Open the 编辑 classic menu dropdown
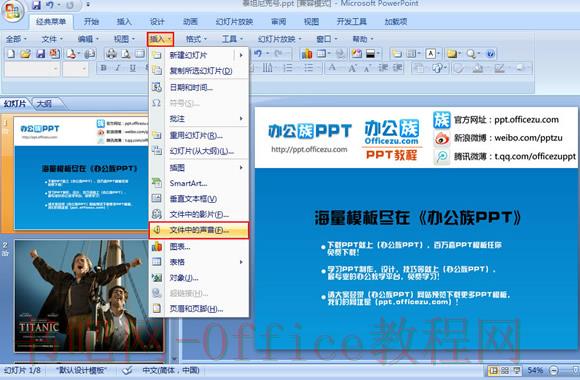The height and width of the screenshot is (380, 580). click(88, 39)
